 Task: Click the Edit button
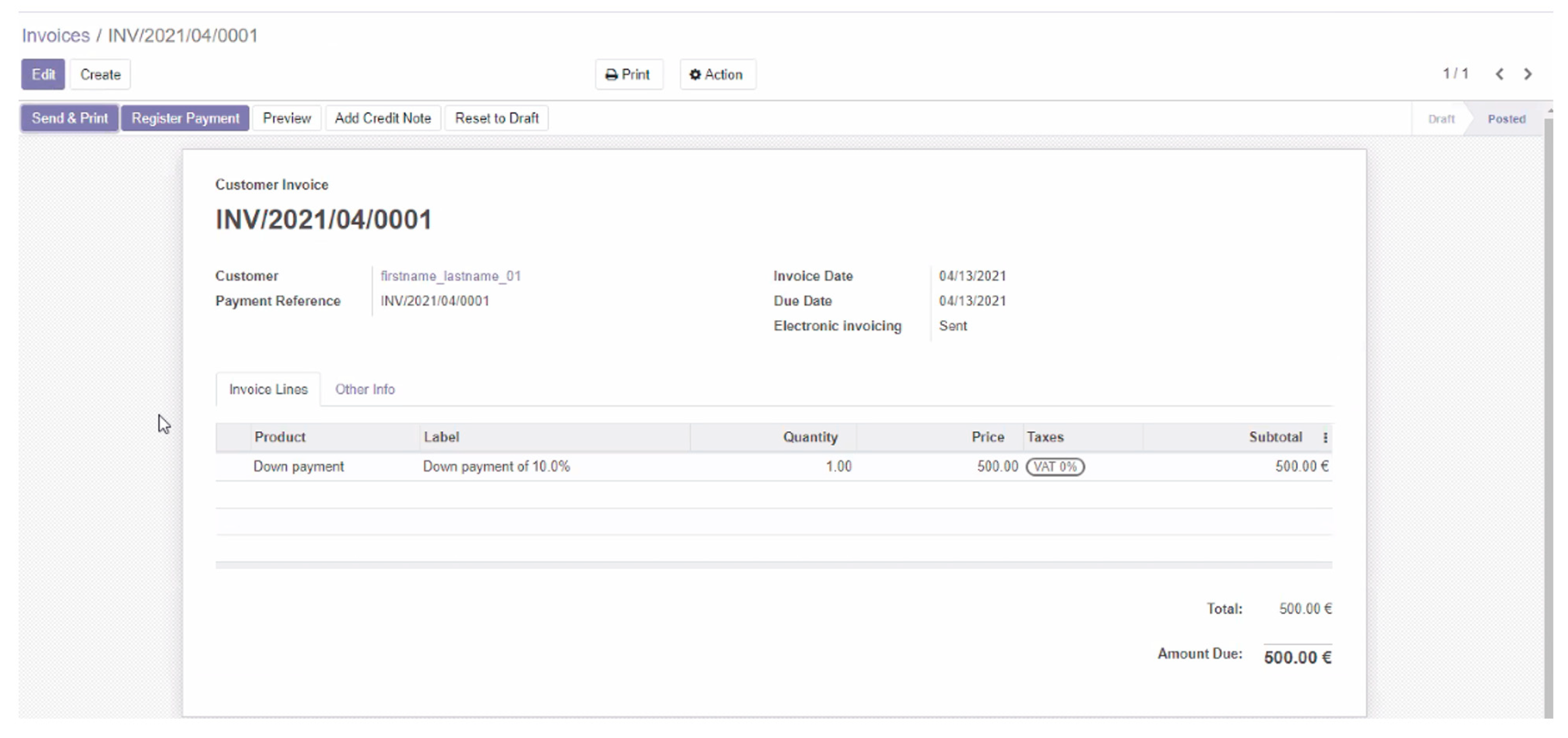pos(42,74)
